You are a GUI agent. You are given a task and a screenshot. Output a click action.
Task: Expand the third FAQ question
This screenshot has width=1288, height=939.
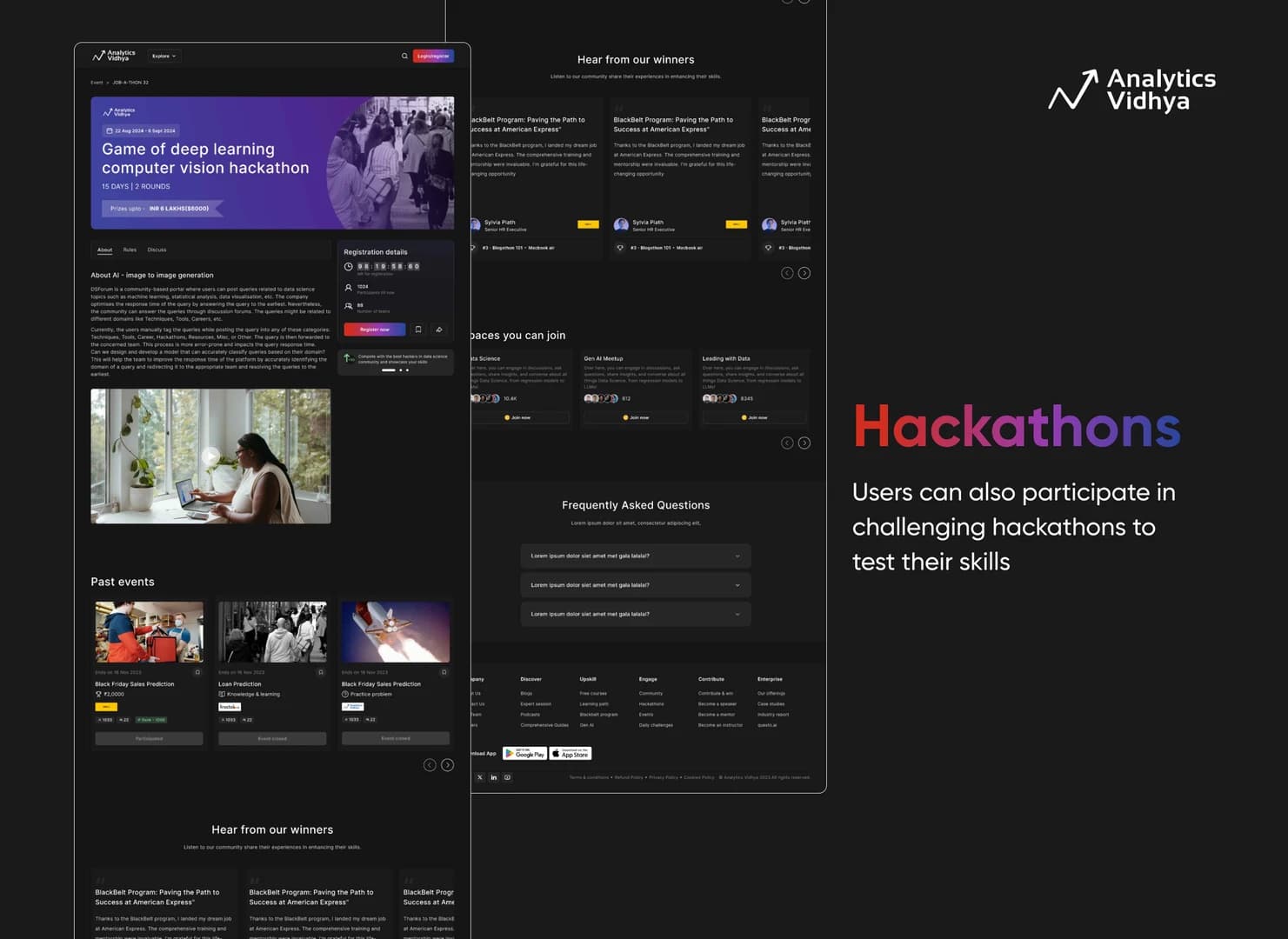(636, 614)
